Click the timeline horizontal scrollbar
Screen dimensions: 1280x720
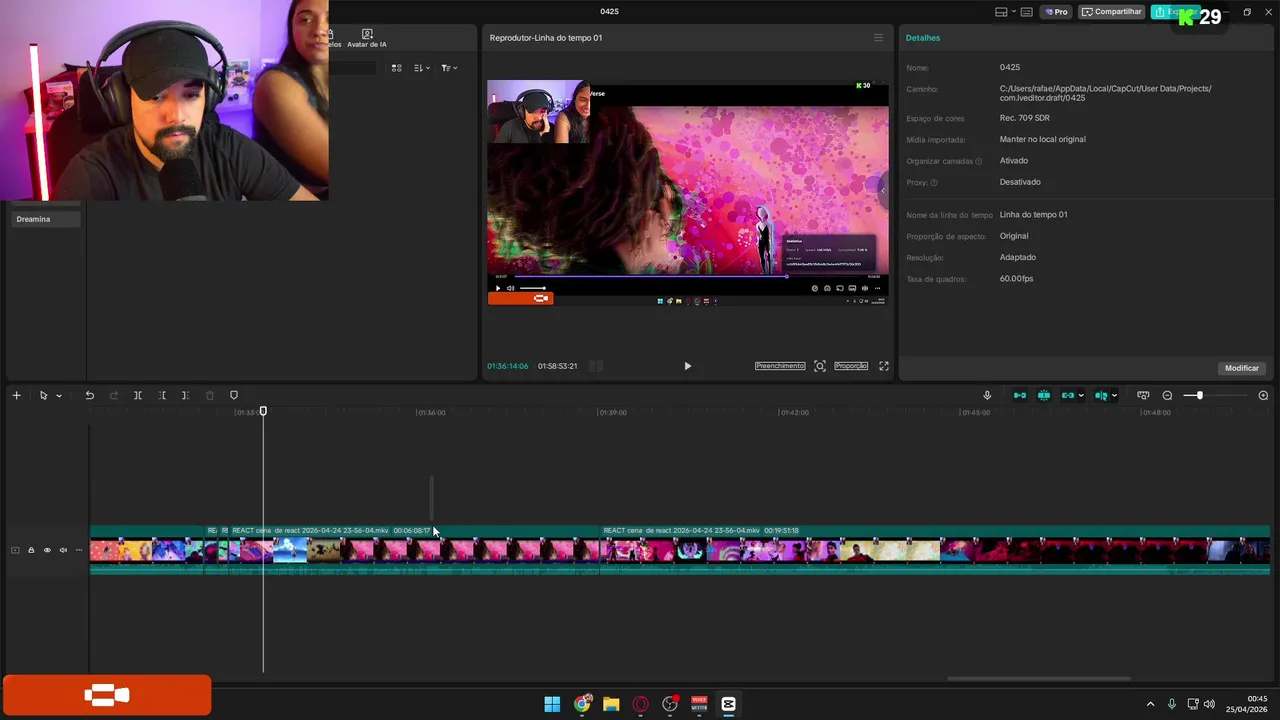click(x=1039, y=679)
